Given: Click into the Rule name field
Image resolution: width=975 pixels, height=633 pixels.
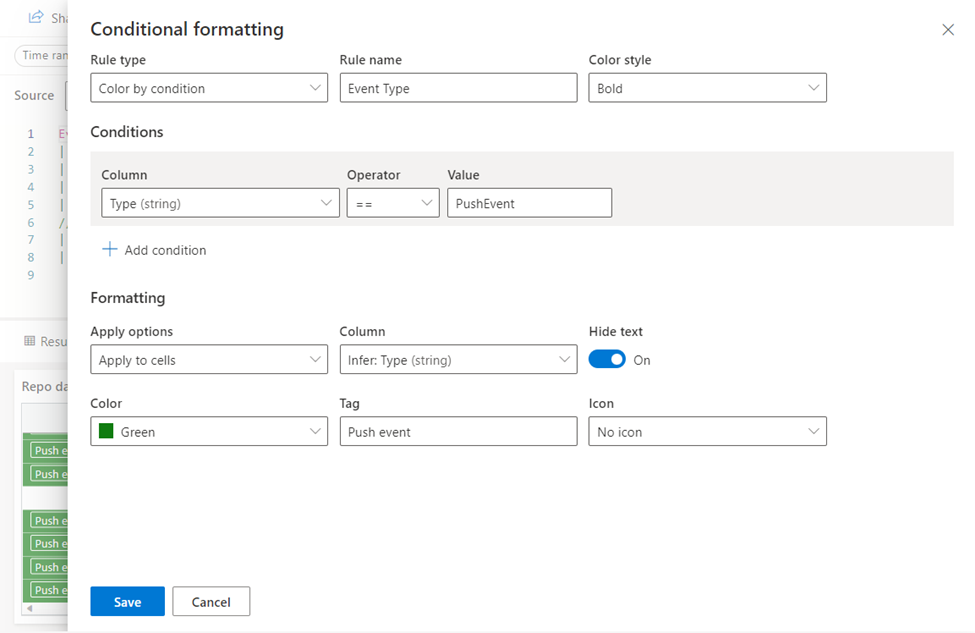Looking at the screenshot, I should point(458,88).
